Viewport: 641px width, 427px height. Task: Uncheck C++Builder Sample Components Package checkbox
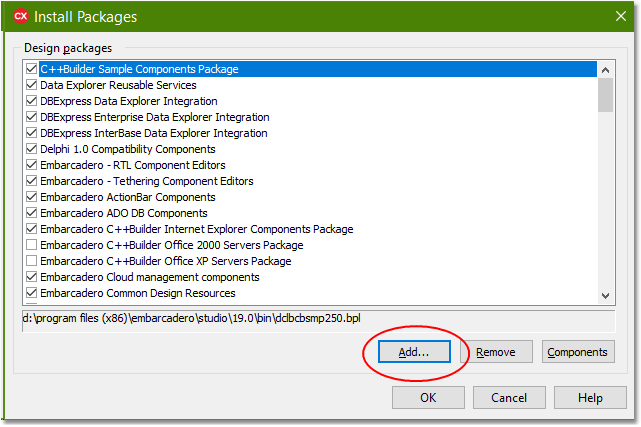pyautogui.click(x=31, y=70)
